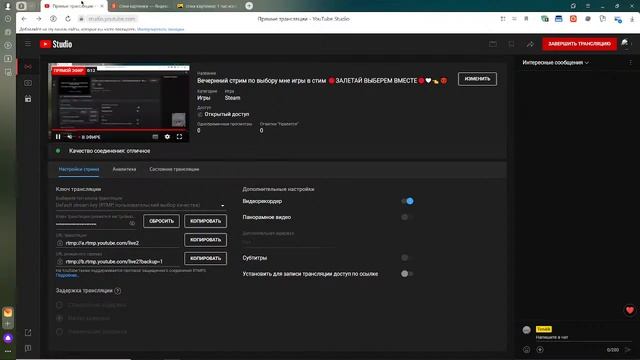This screenshot has height=360, width=640.
Task: Click the red progress bar in preview player
Action: [119, 130]
